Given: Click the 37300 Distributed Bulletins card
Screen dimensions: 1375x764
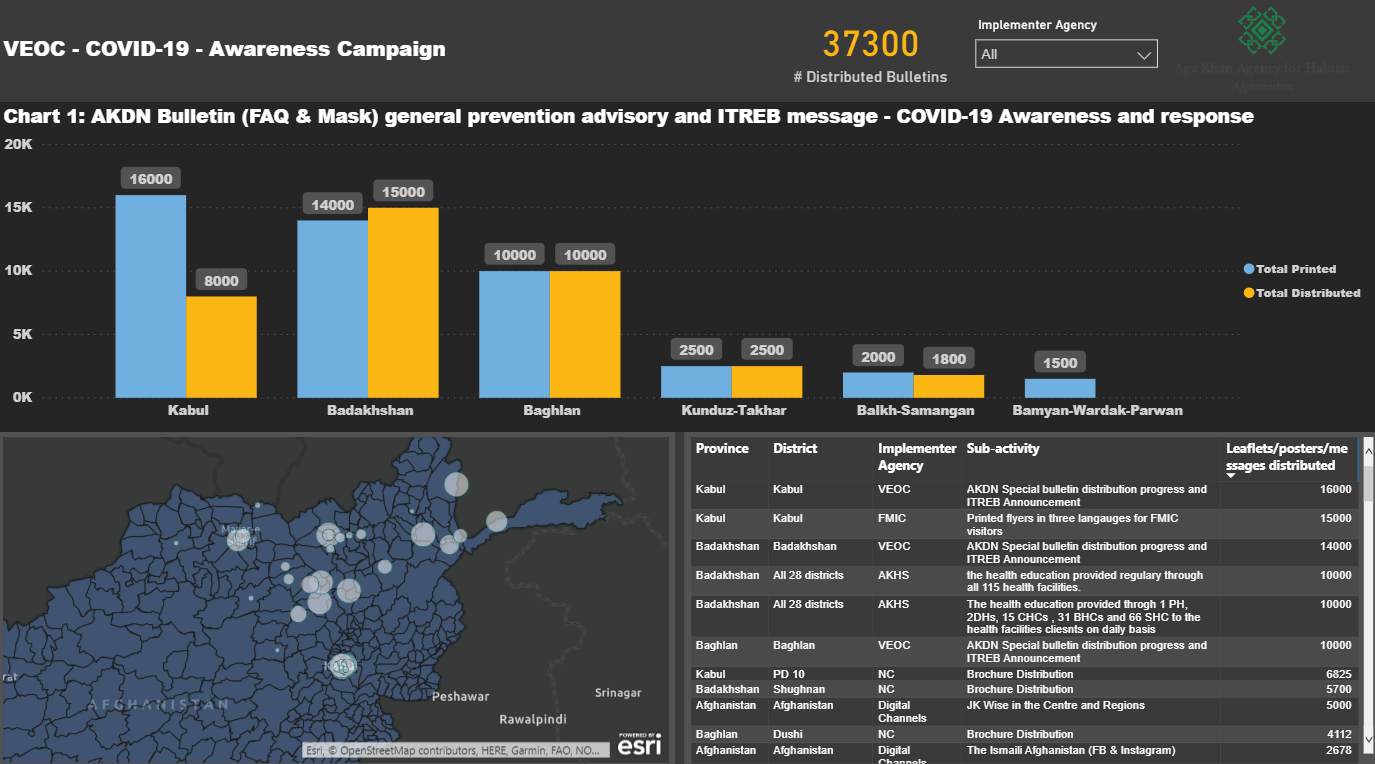Looking at the screenshot, I should [x=870, y=55].
